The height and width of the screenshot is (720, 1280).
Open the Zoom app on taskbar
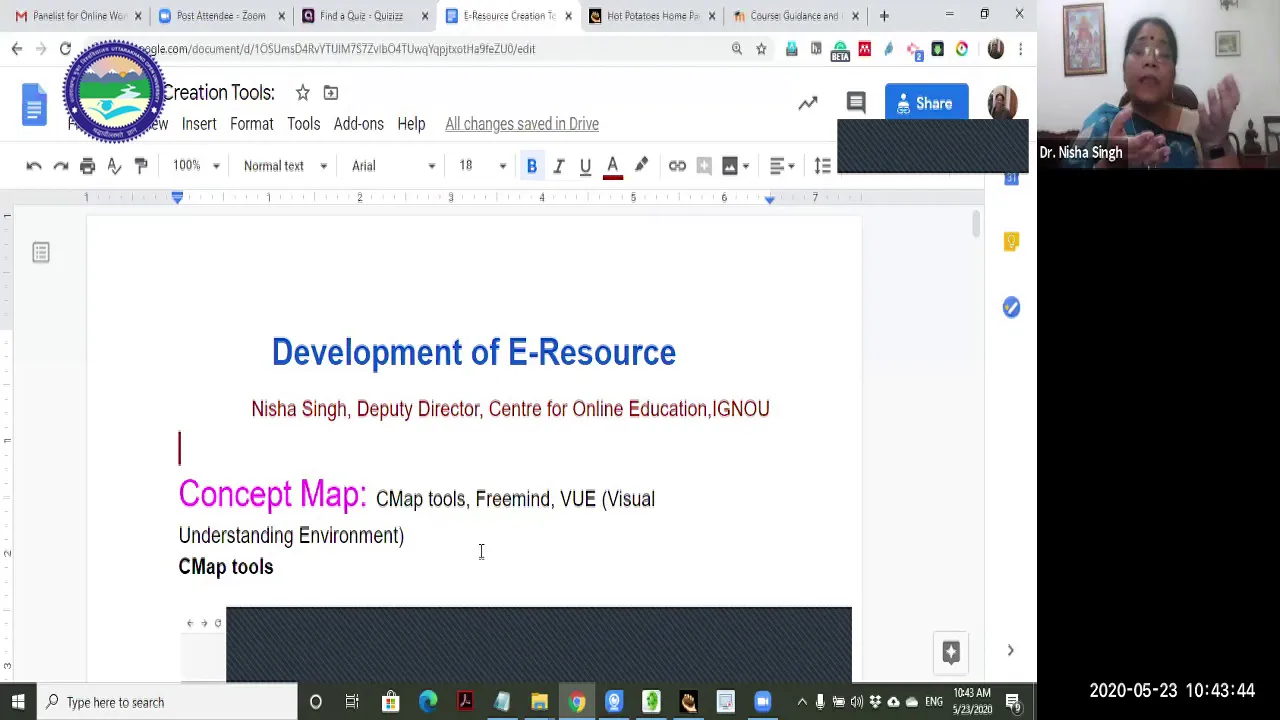tap(762, 702)
